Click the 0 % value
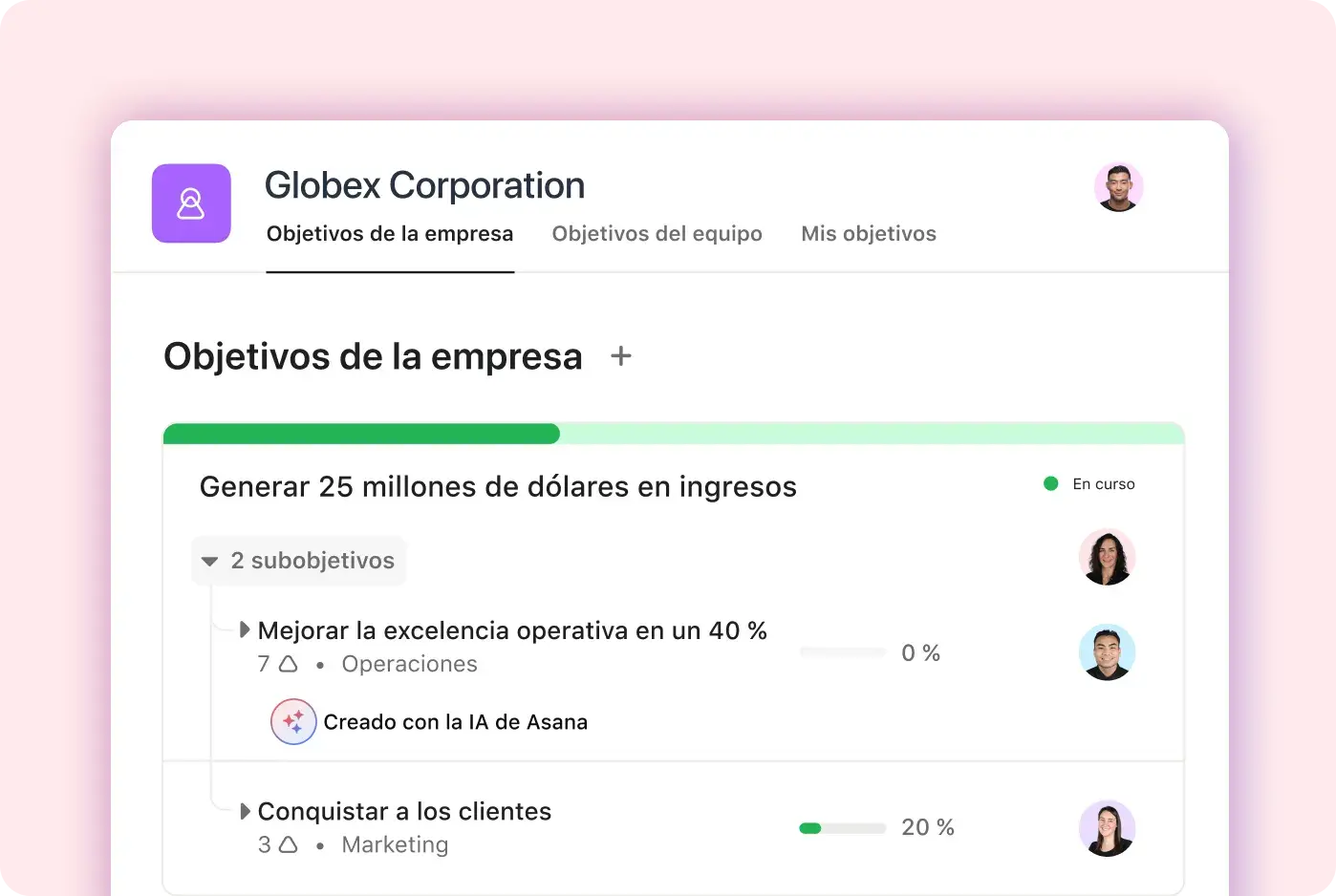The width and height of the screenshot is (1336, 896). click(921, 653)
